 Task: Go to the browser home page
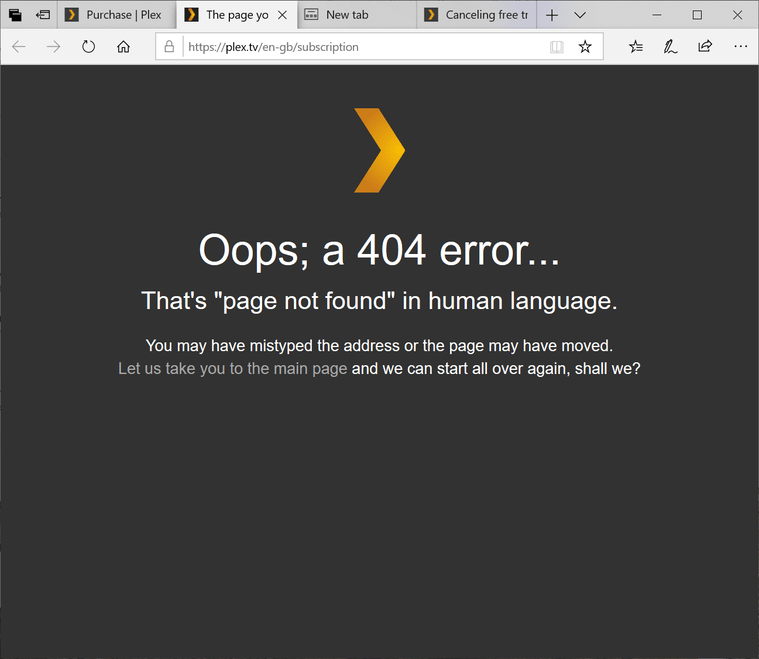tap(123, 46)
